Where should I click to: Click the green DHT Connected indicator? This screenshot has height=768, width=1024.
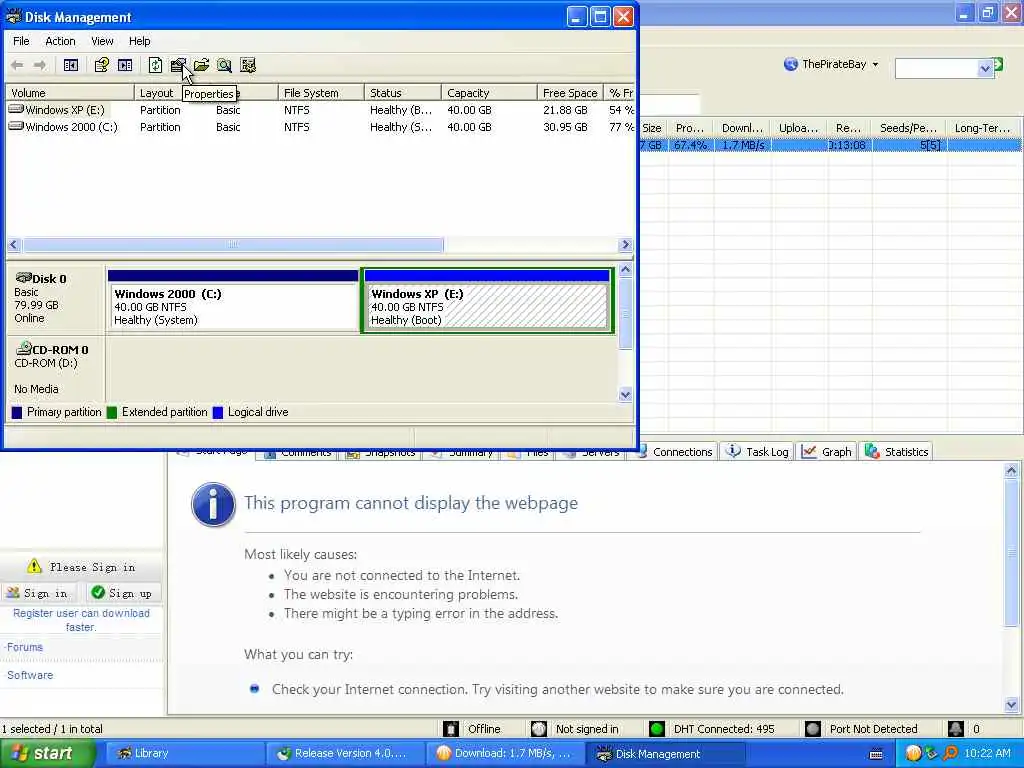coord(657,729)
